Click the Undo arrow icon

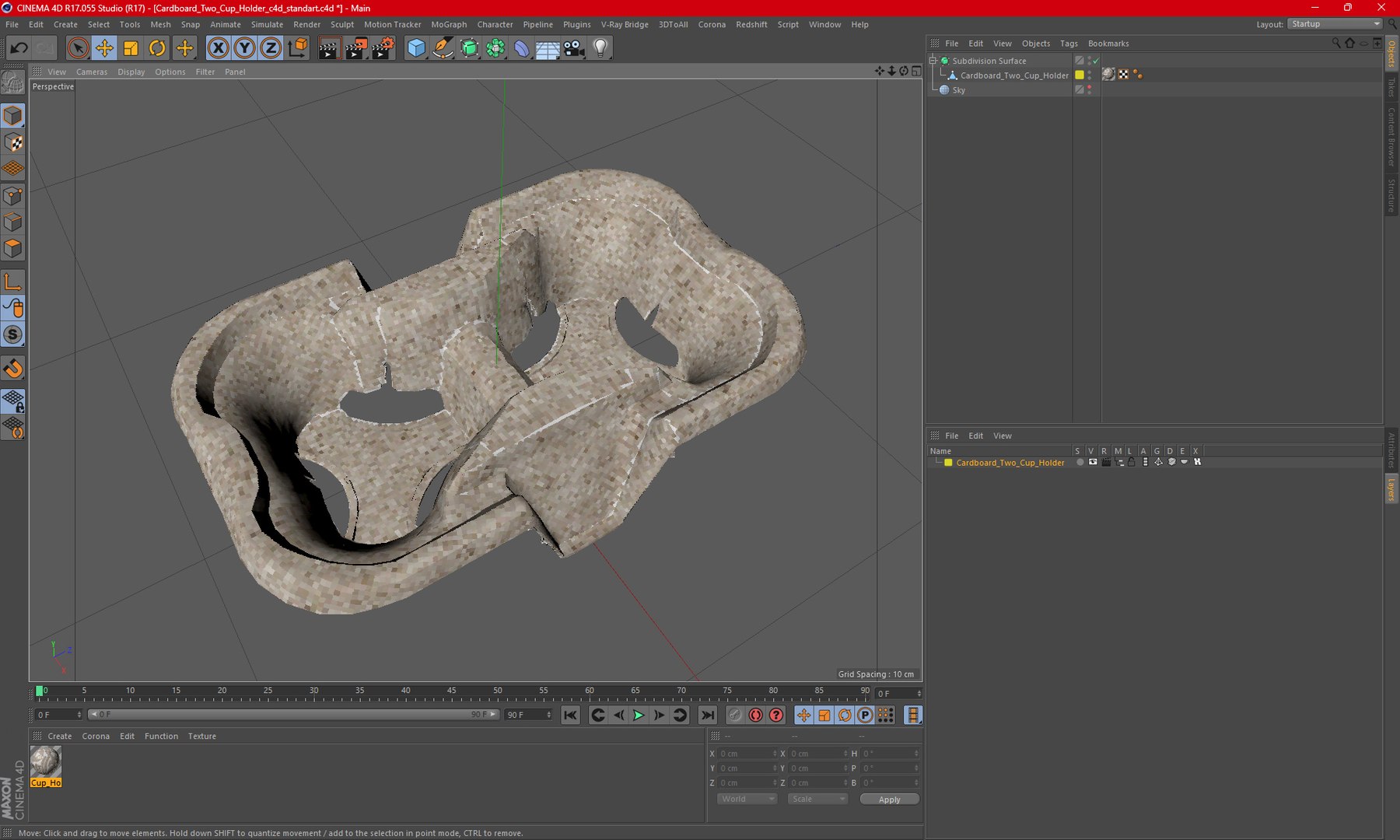(19, 48)
